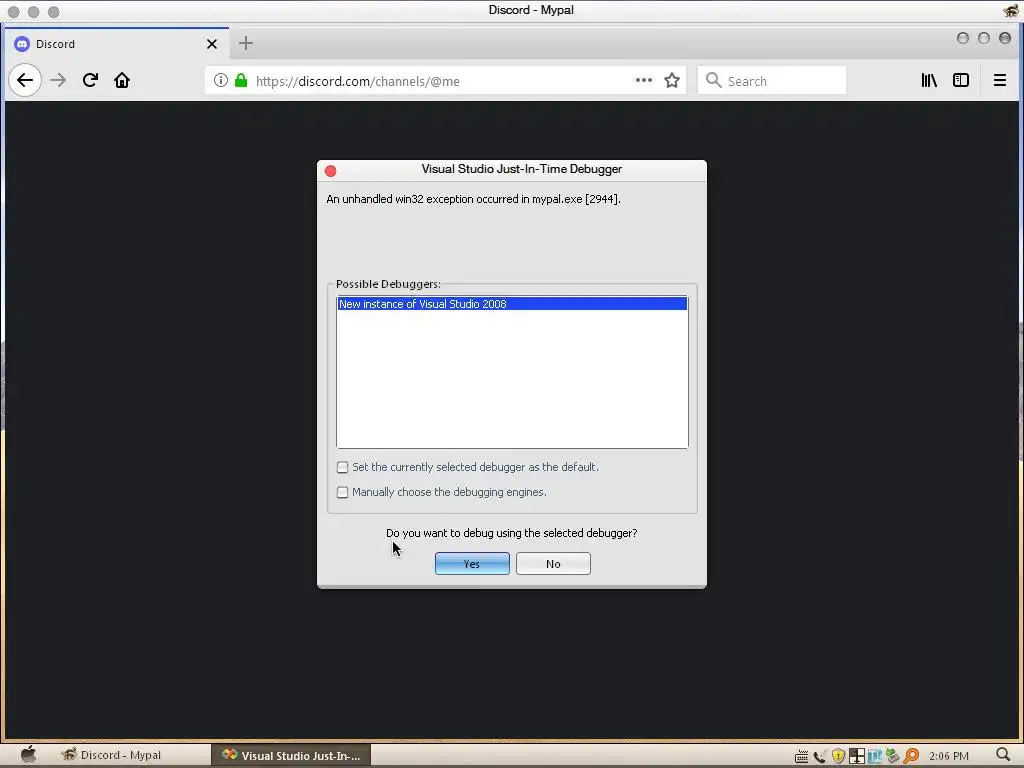Viewport: 1024px width, 768px height.
Task: Open the on-screen keyboard tray icon
Action: coord(801,756)
